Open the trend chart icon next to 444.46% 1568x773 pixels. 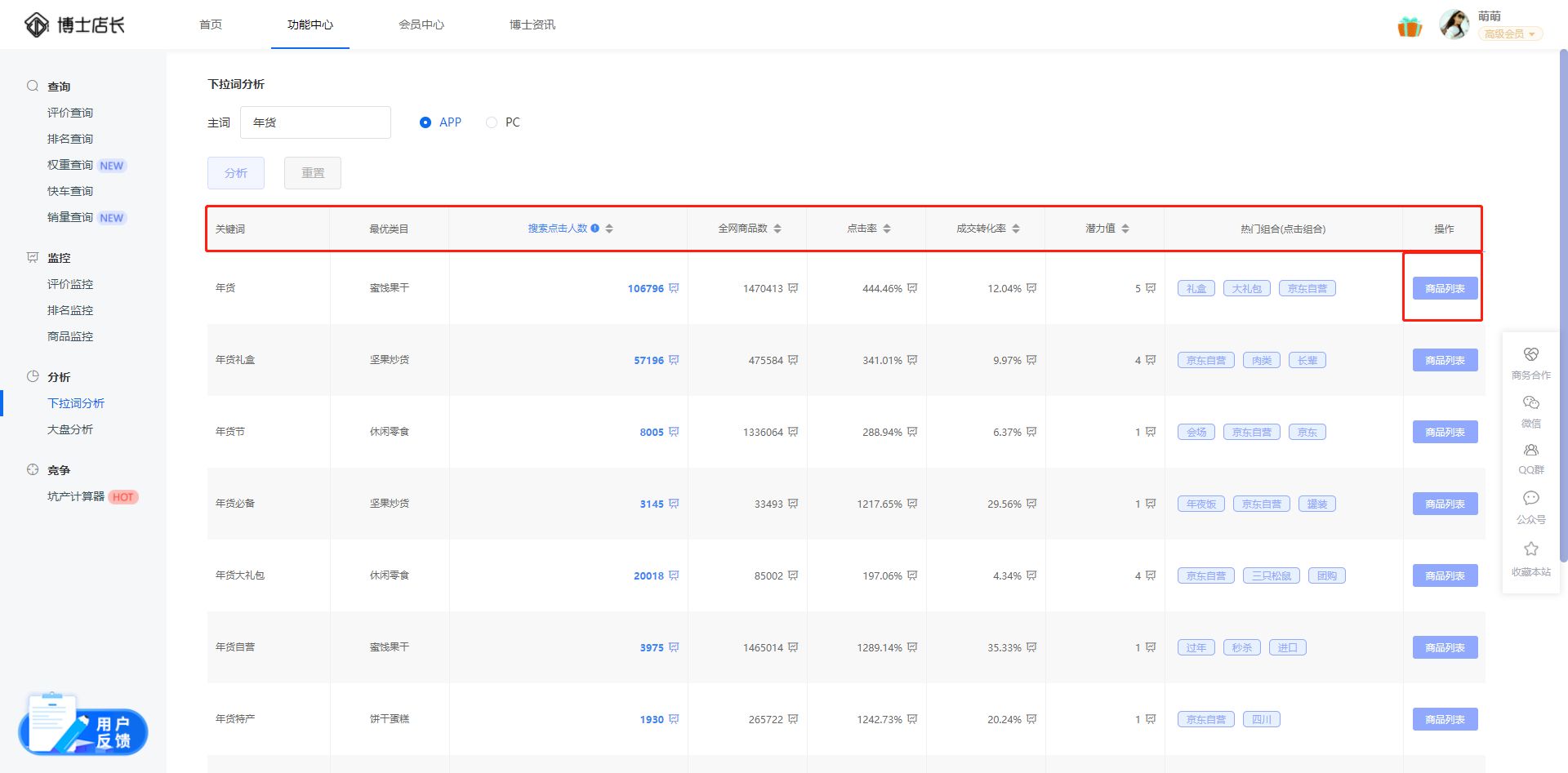click(x=912, y=288)
